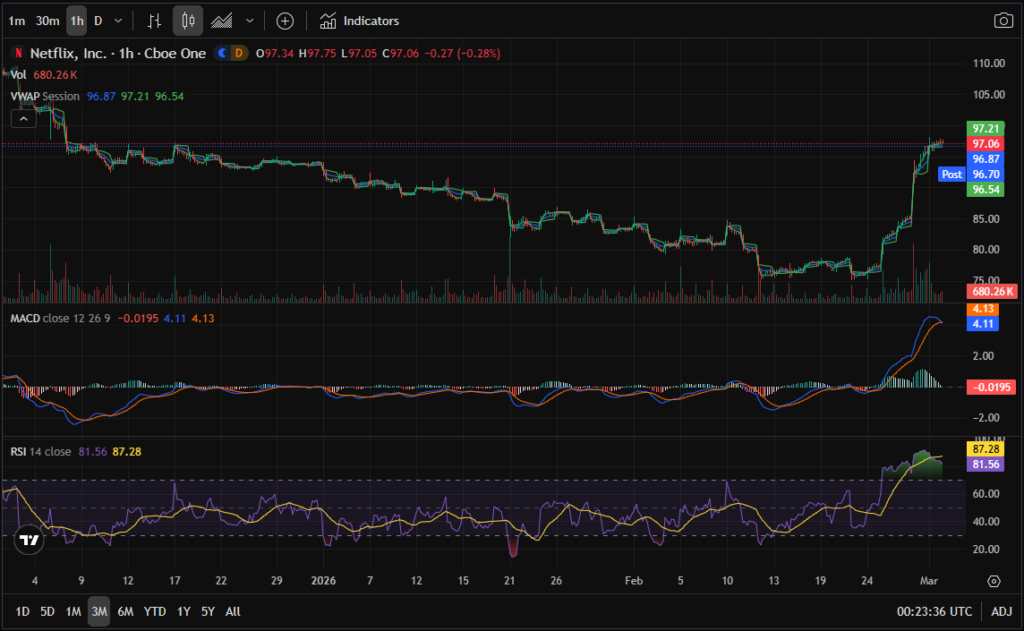Viewport: 1024px width, 631px height.
Task: Toggle ADJ adjusted data setting
Action: pos(1001,611)
